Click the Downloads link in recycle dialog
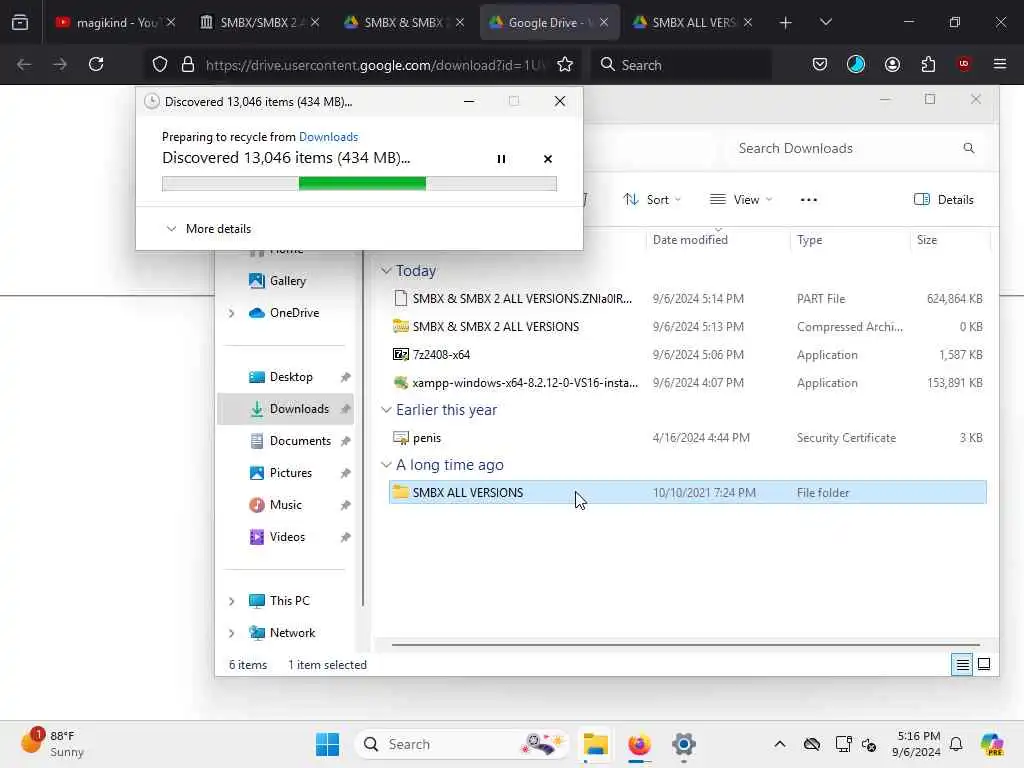This screenshot has width=1024, height=768. click(x=328, y=136)
